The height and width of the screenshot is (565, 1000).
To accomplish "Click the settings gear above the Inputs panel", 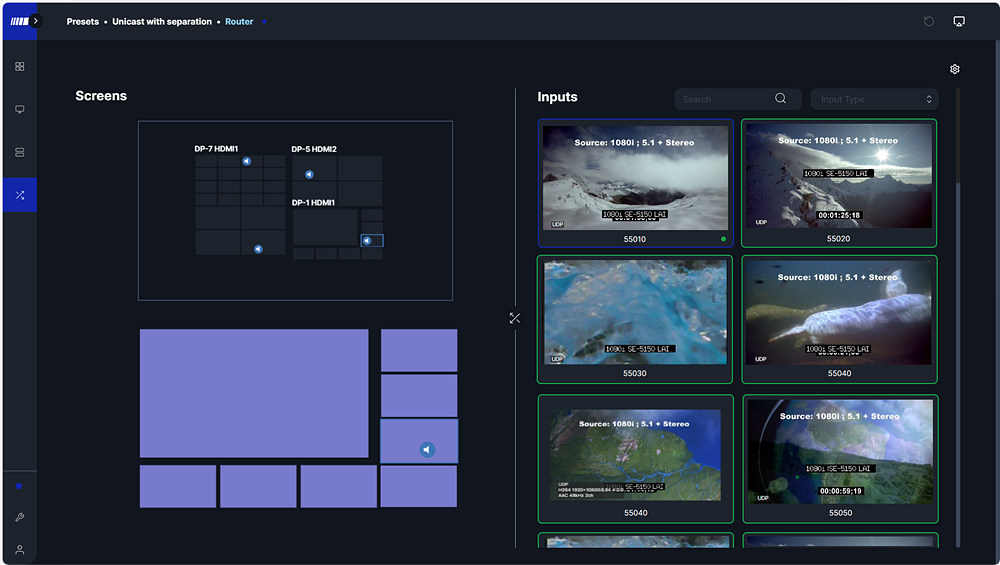I will 954,69.
